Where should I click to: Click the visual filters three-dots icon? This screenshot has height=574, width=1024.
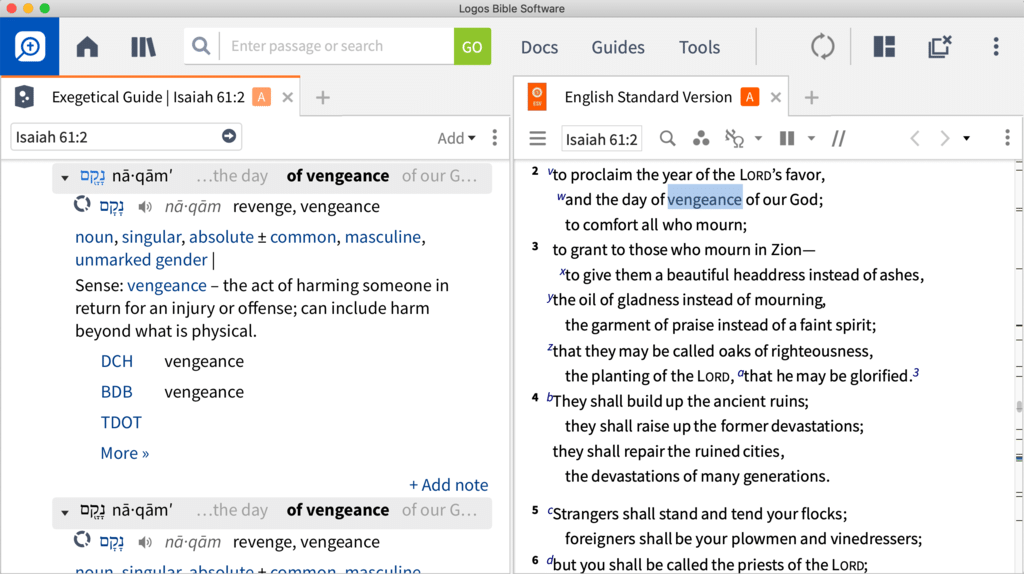tap(701, 138)
